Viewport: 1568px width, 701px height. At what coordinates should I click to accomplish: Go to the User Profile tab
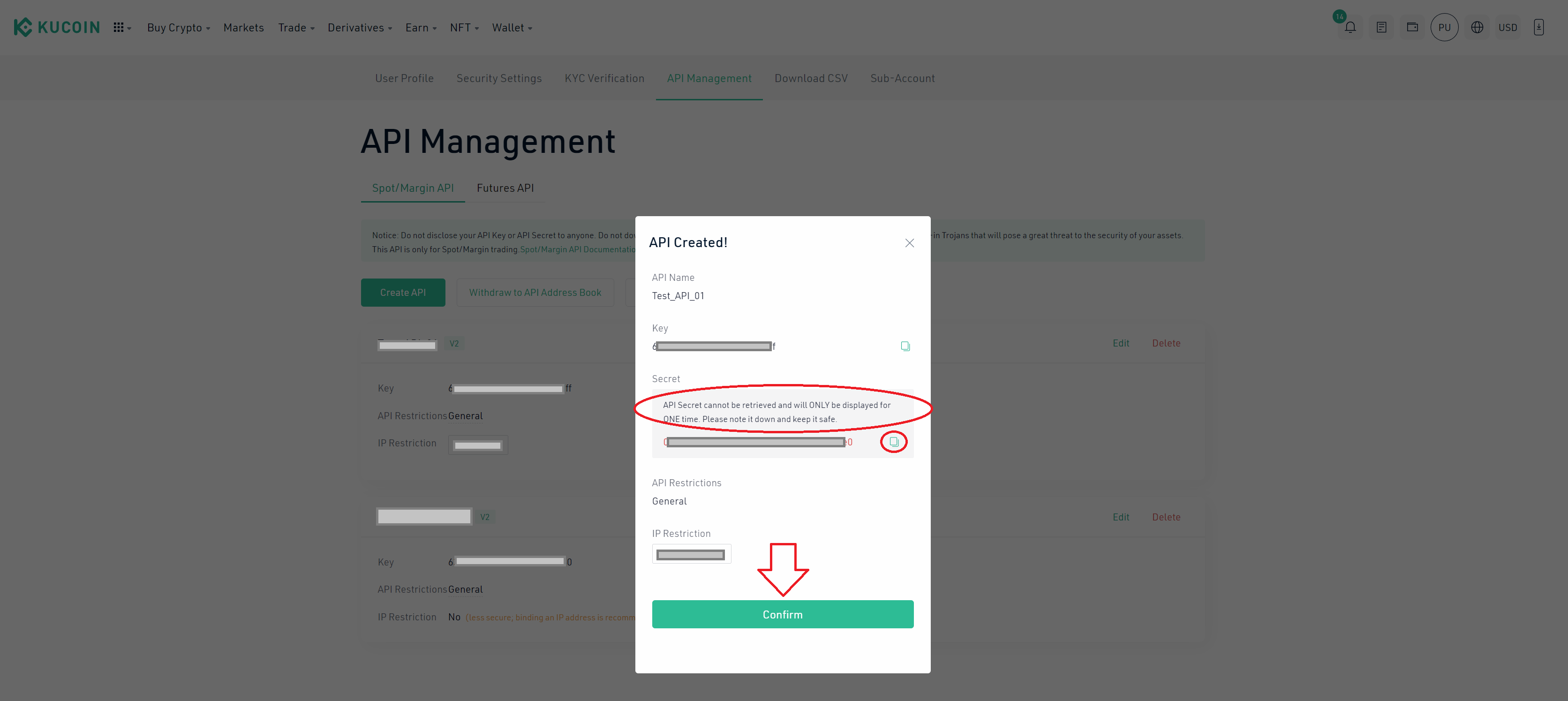(404, 78)
